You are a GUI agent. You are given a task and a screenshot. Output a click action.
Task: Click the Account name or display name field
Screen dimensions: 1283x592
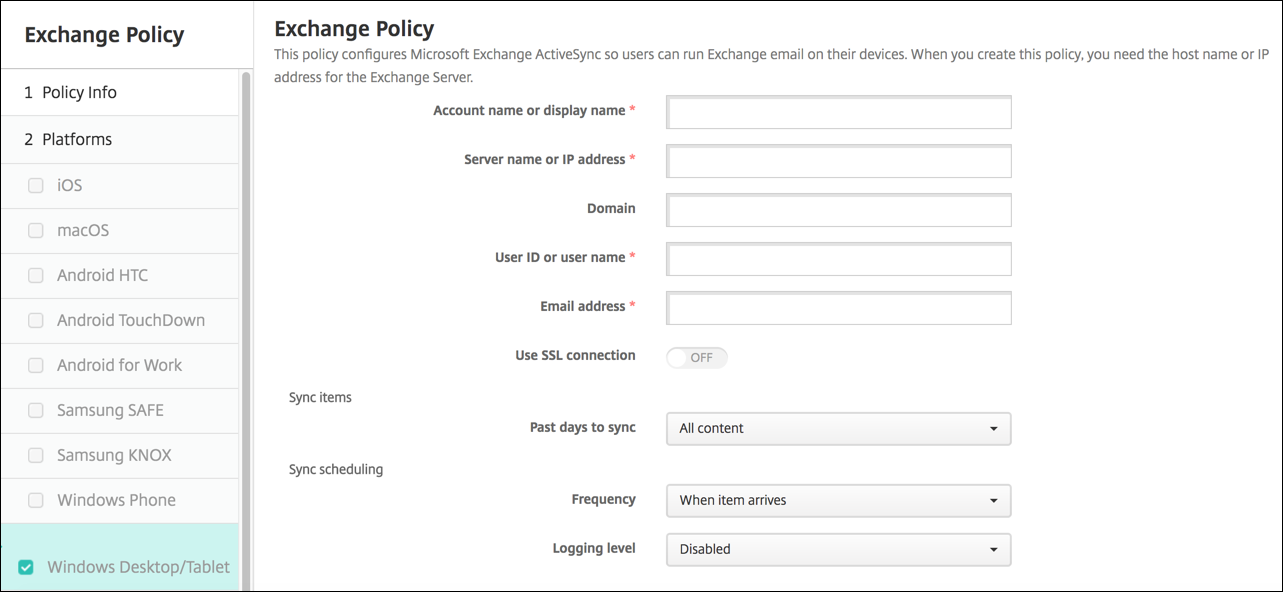coord(838,112)
